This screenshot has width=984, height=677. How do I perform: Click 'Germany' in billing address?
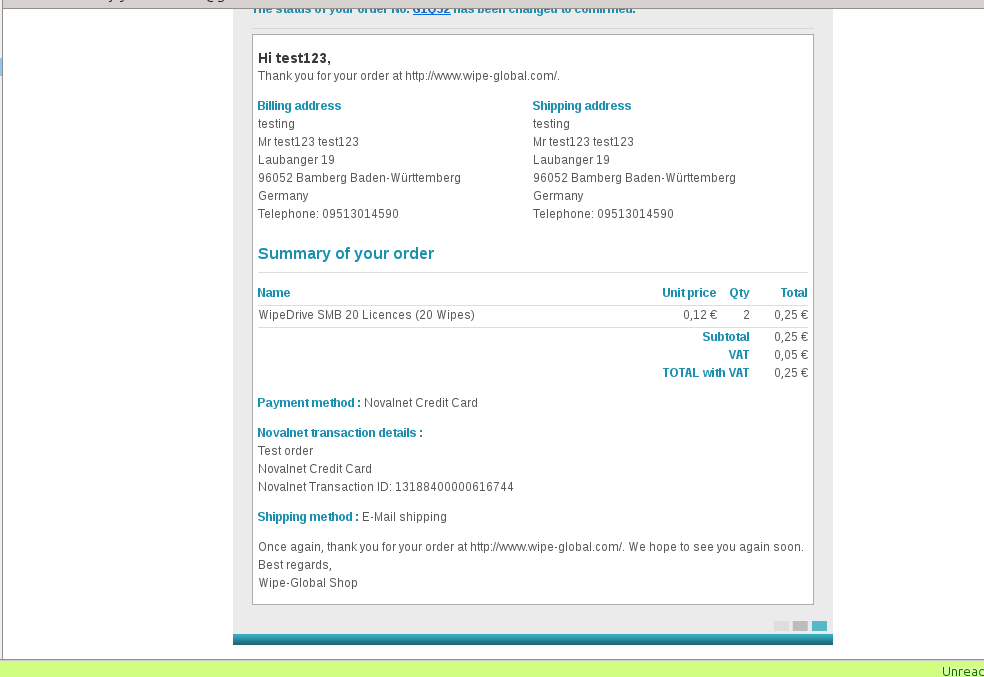(283, 196)
